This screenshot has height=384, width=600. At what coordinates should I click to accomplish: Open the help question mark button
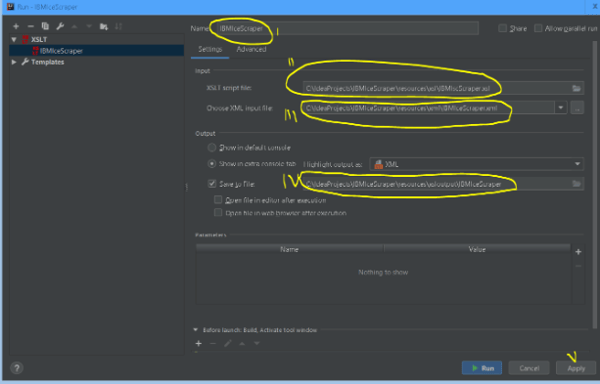(x=16, y=368)
